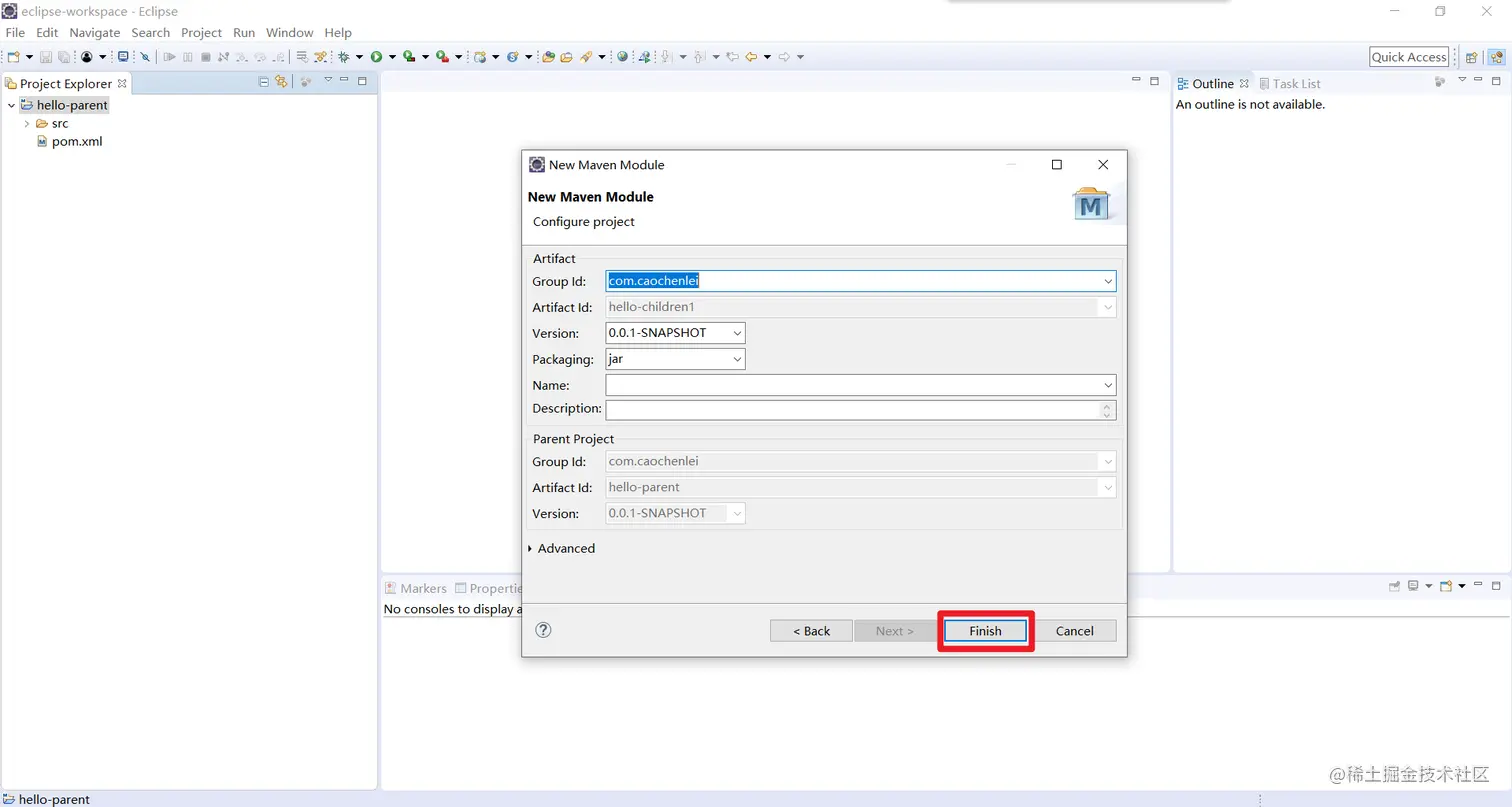Open the Search menu
The height and width of the screenshot is (807, 1512).
(x=151, y=33)
